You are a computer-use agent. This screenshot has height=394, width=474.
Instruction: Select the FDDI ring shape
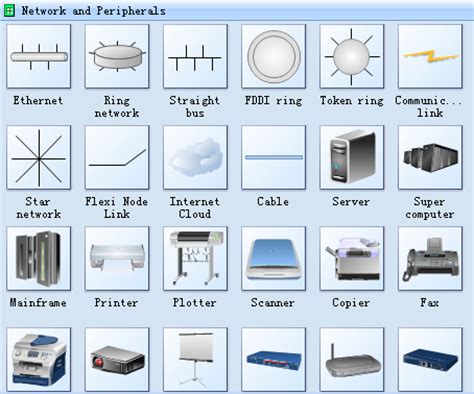coord(274,56)
